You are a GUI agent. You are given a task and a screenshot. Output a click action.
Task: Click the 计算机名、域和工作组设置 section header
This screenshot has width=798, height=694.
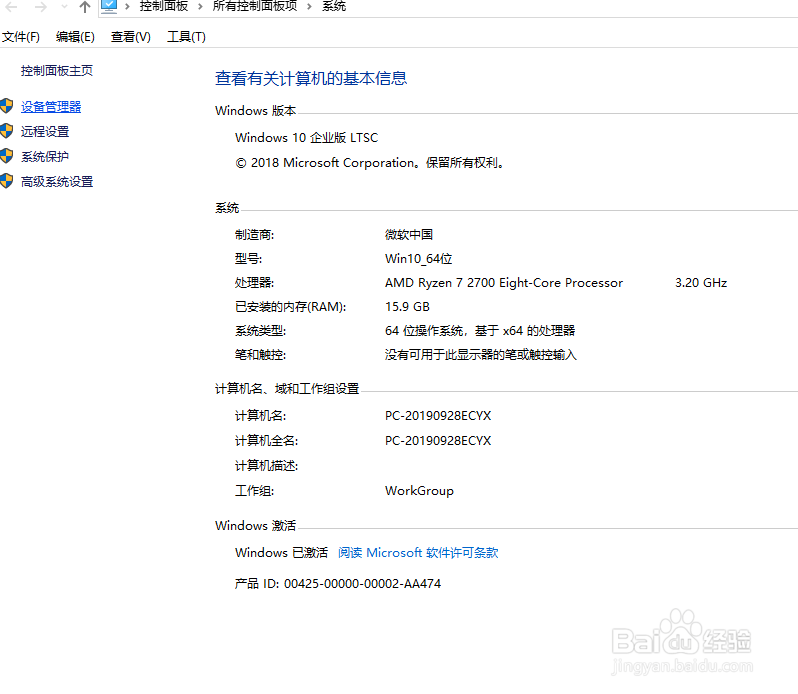tap(287, 389)
